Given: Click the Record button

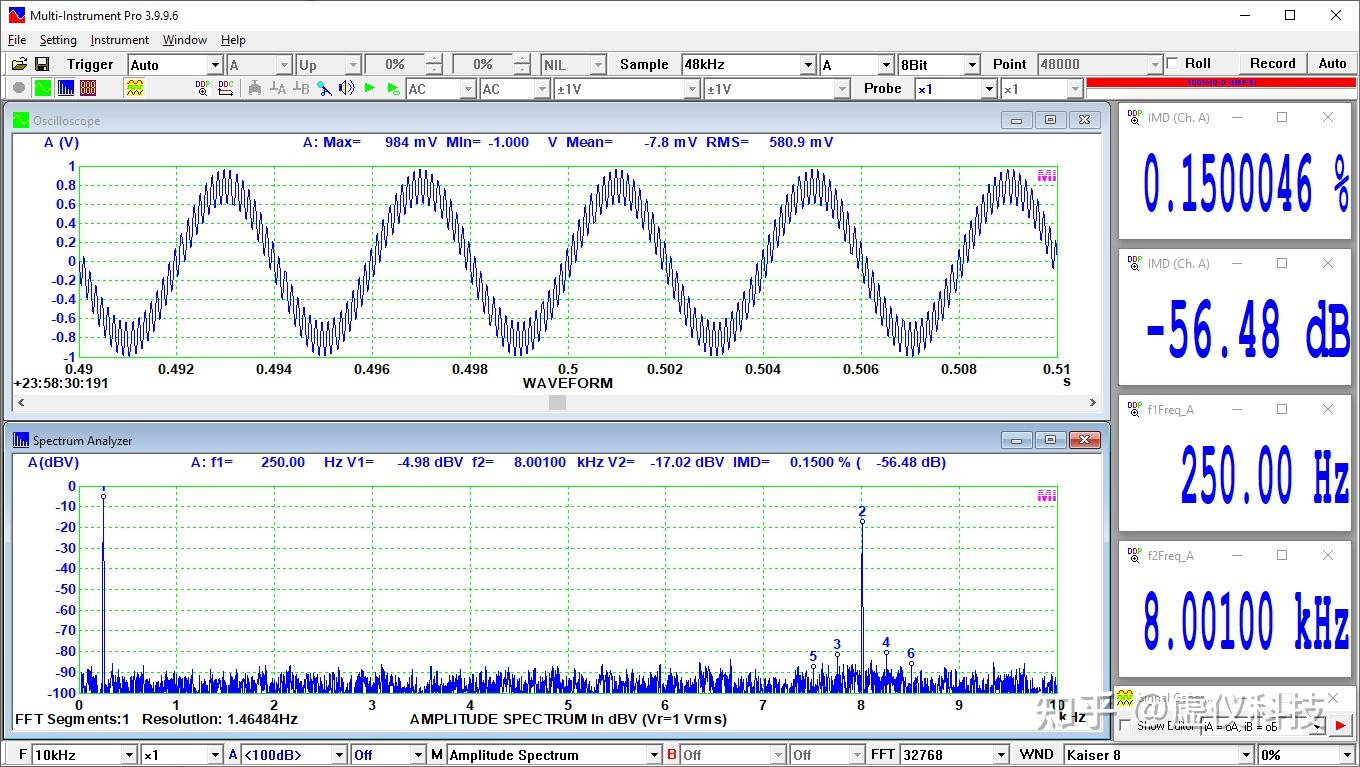Looking at the screenshot, I should [1272, 63].
